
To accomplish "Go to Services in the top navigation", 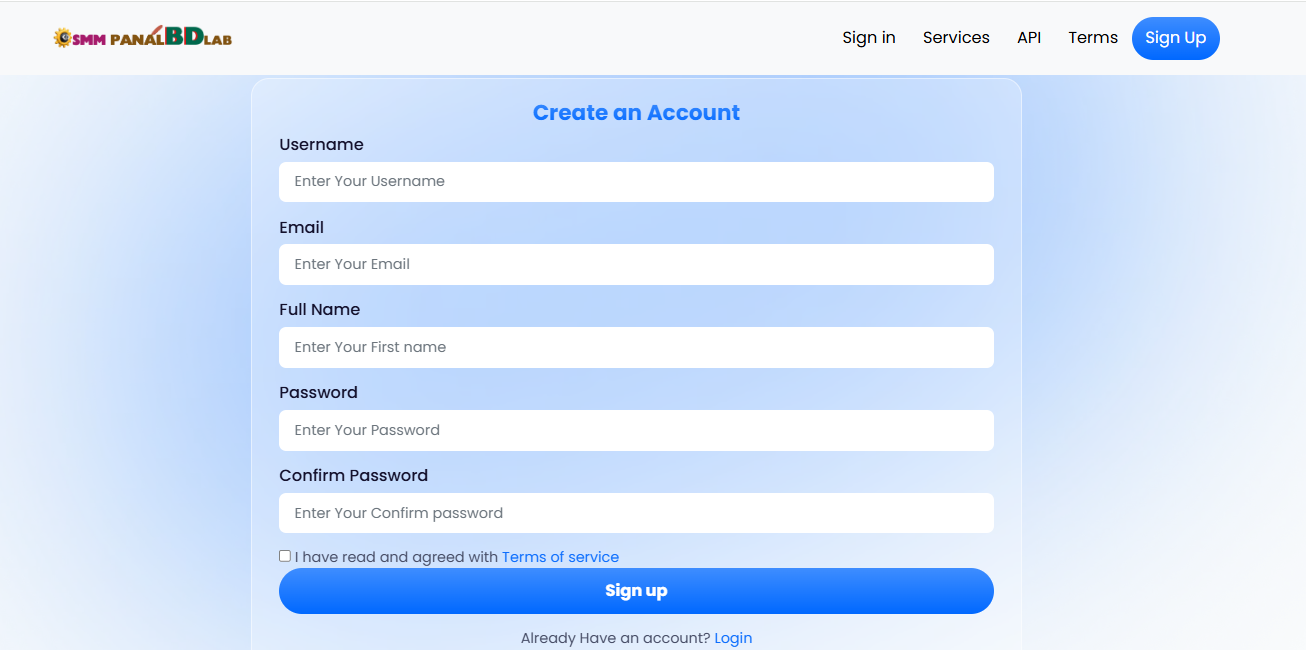I will [x=955, y=38].
